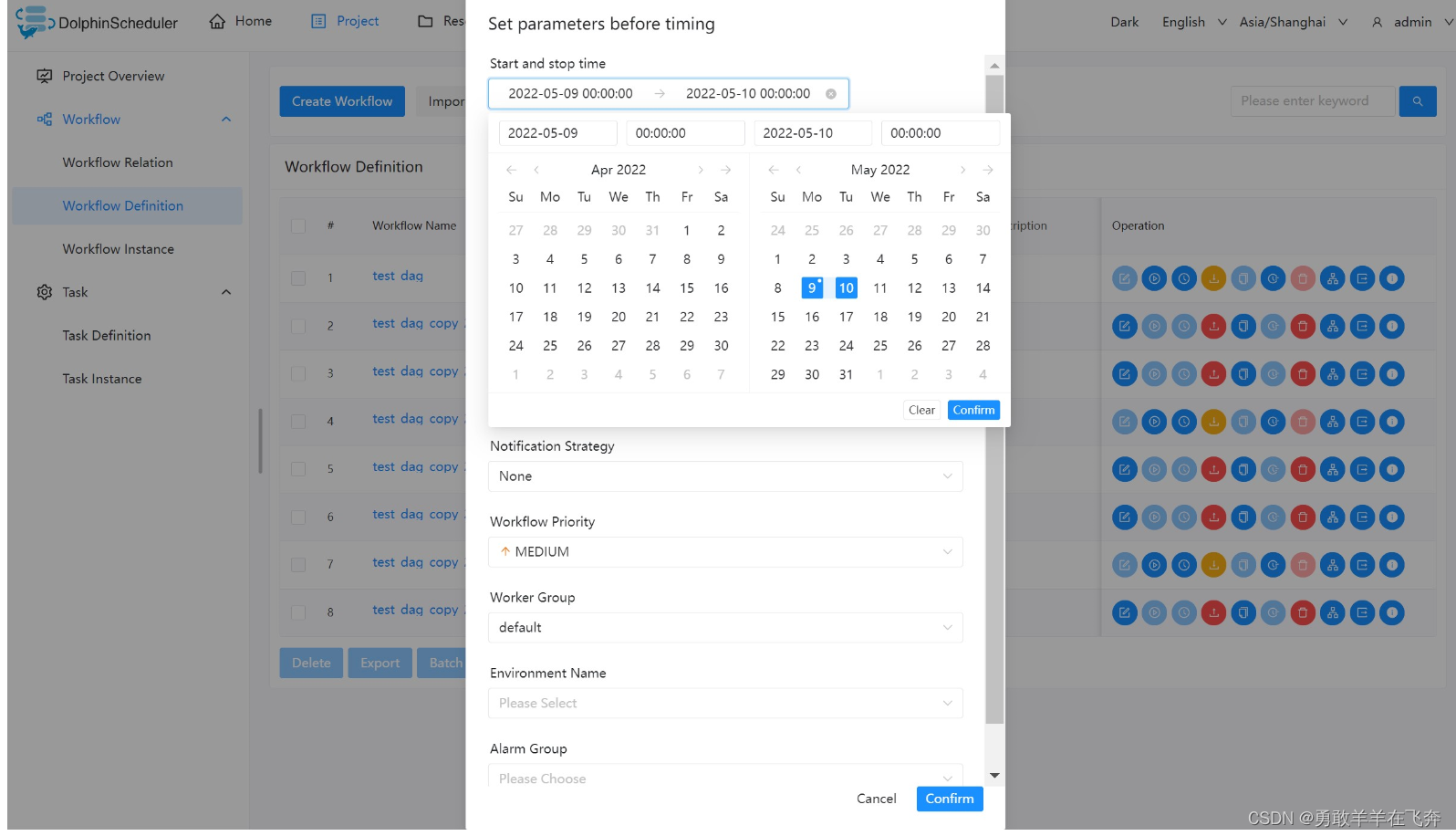Image resolution: width=1456 pixels, height=836 pixels.
Task: Click the DolphinScheduler logo
Action: (x=96, y=22)
